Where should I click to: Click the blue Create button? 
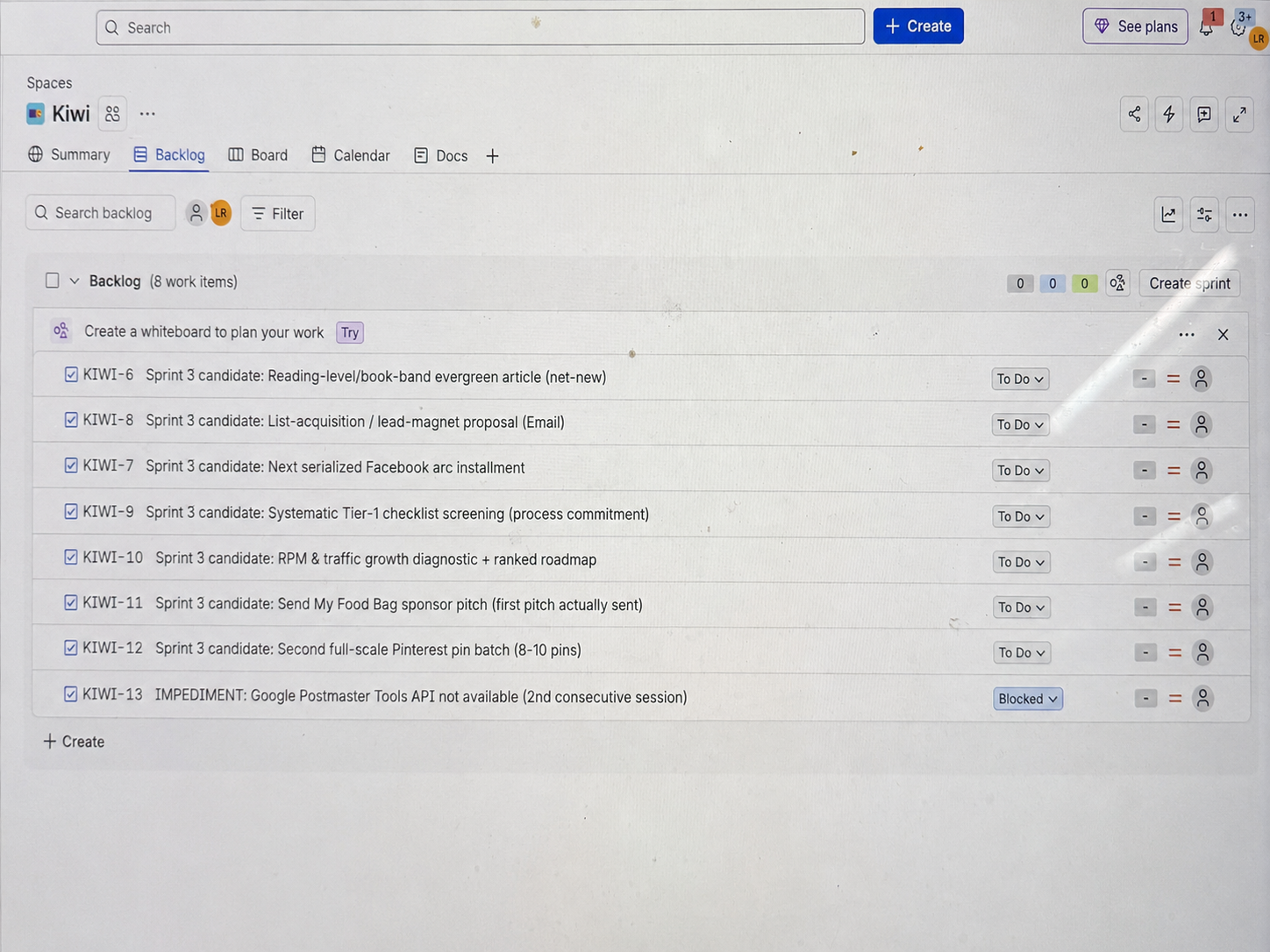click(x=918, y=26)
